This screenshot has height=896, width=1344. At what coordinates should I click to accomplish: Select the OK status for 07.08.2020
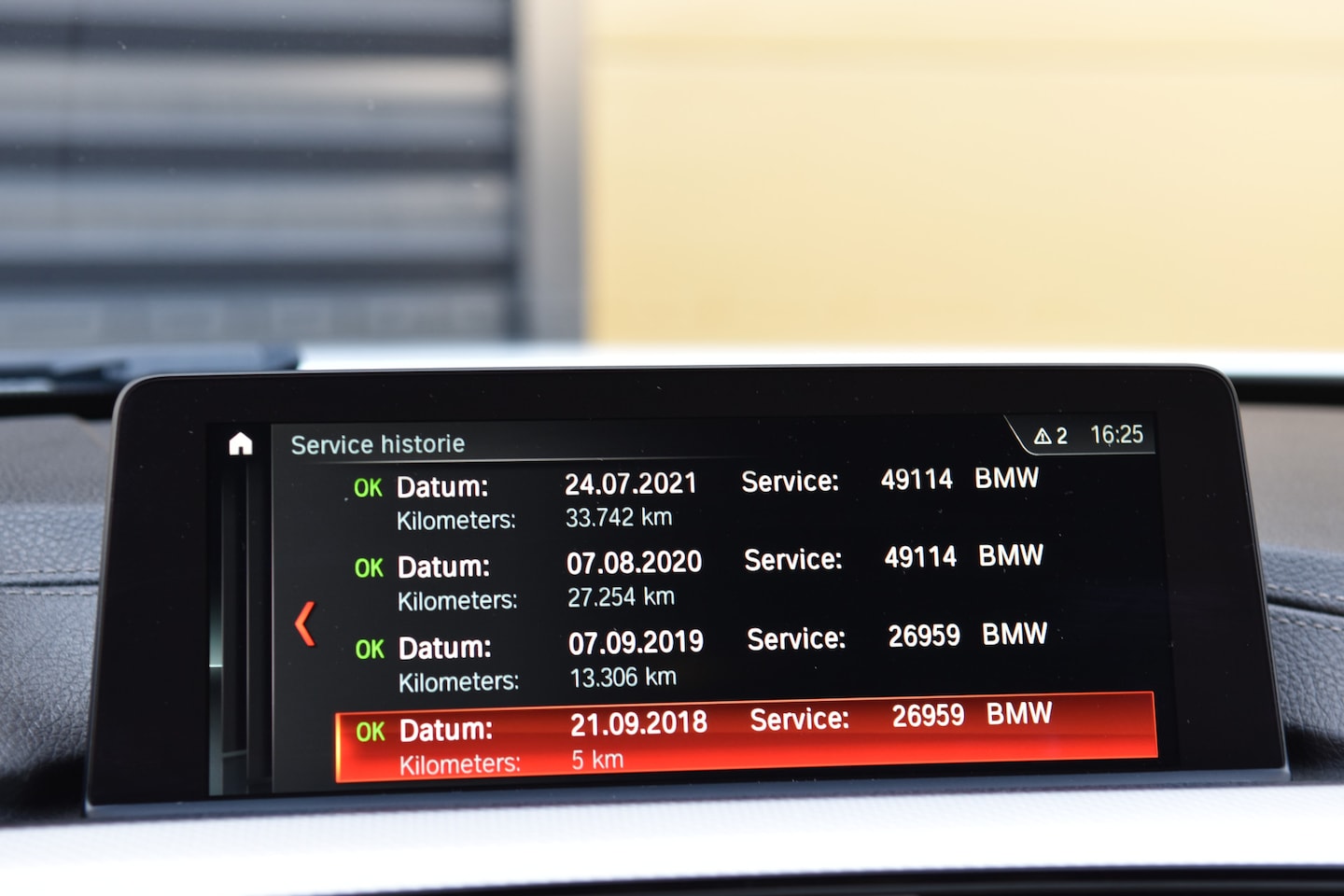(369, 567)
